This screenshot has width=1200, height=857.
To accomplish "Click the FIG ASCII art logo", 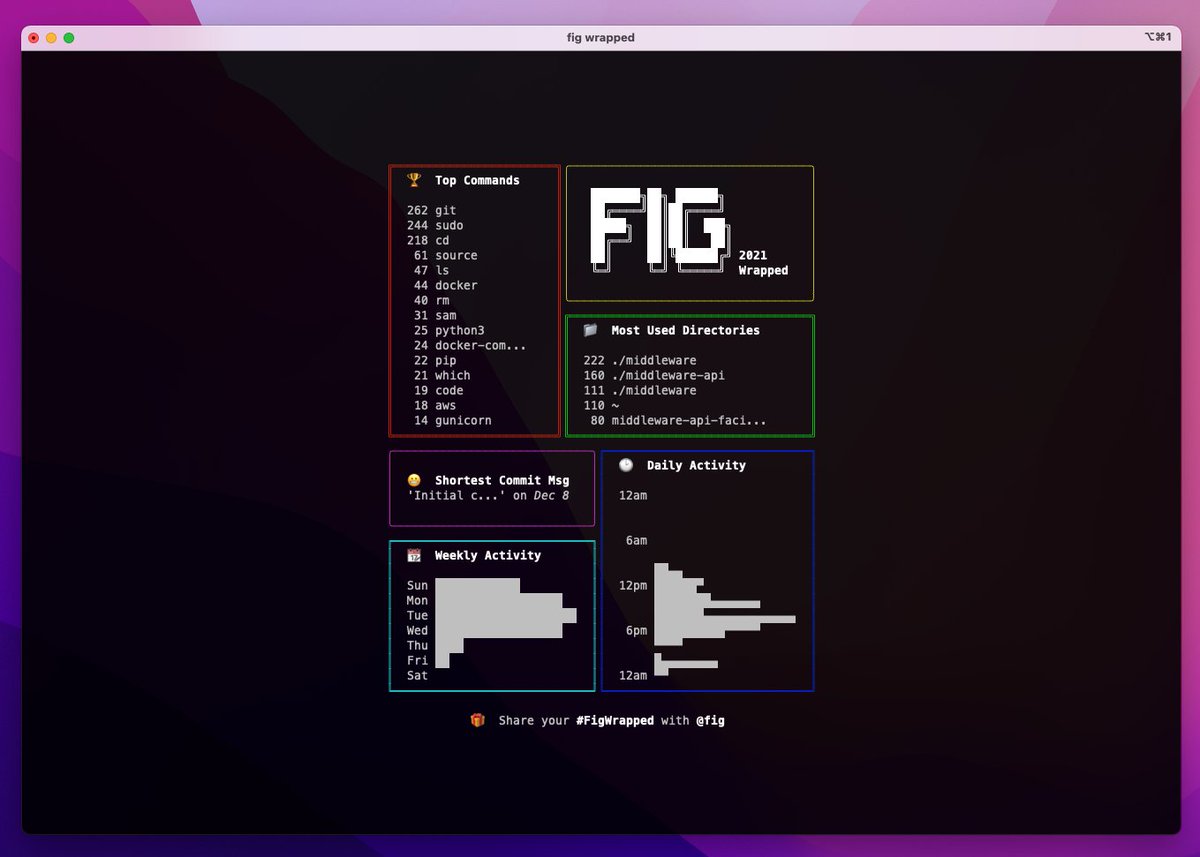I will pos(661,230).
